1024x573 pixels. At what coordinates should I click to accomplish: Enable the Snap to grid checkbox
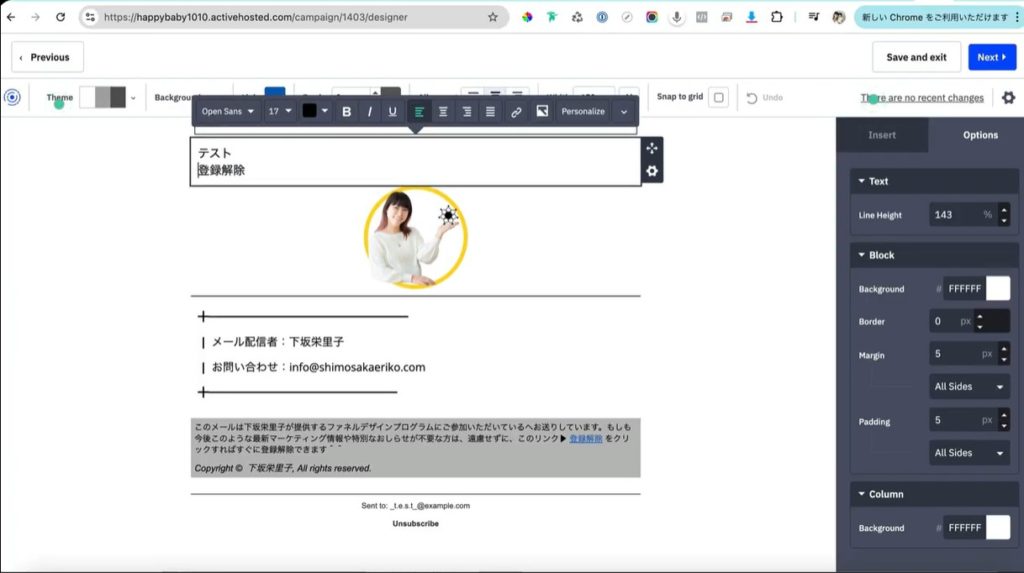coord(718,98)
